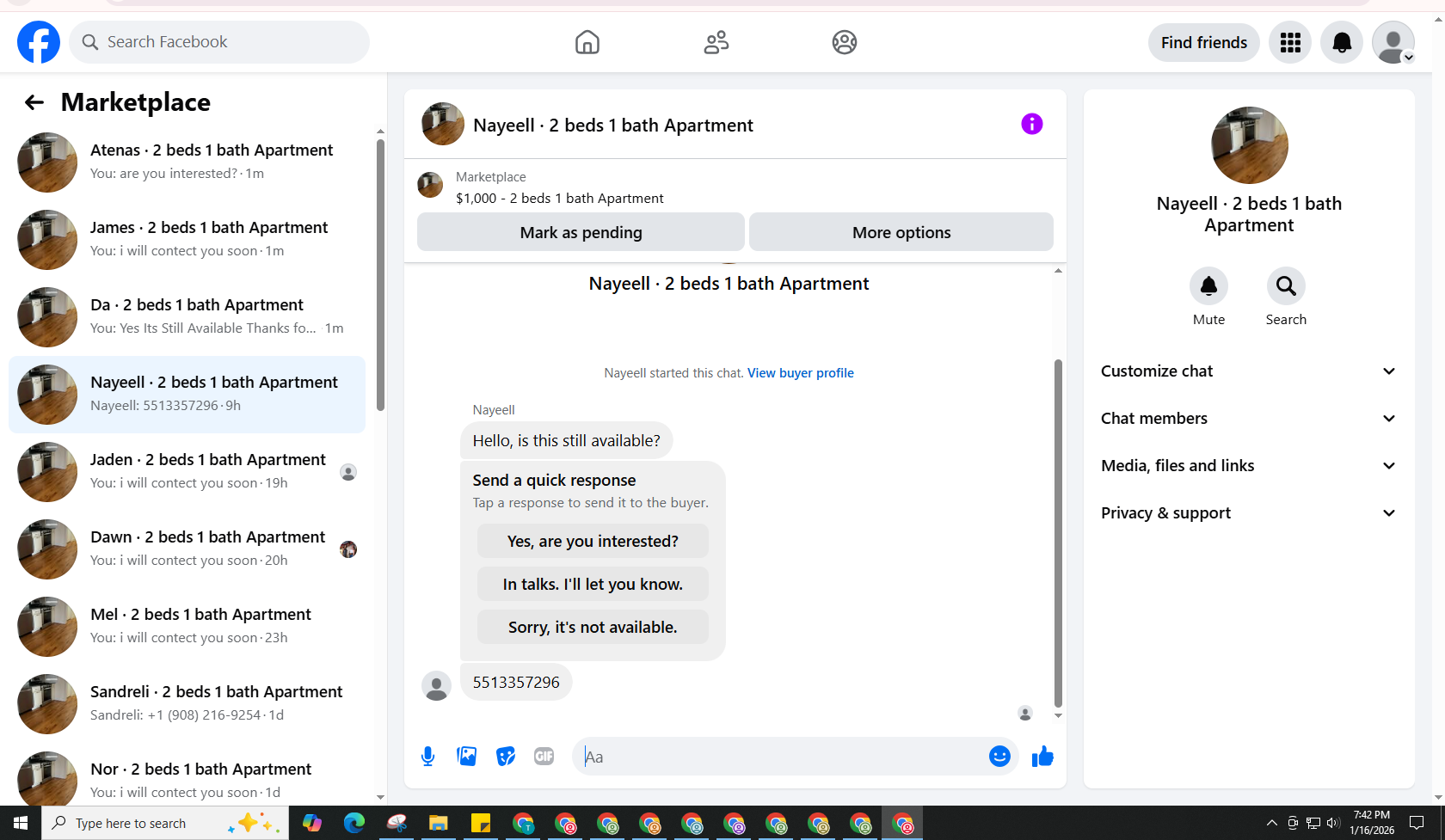Open the volume icon in system tray
This screenshot has width=1445, height=840.
(1334, 824)
